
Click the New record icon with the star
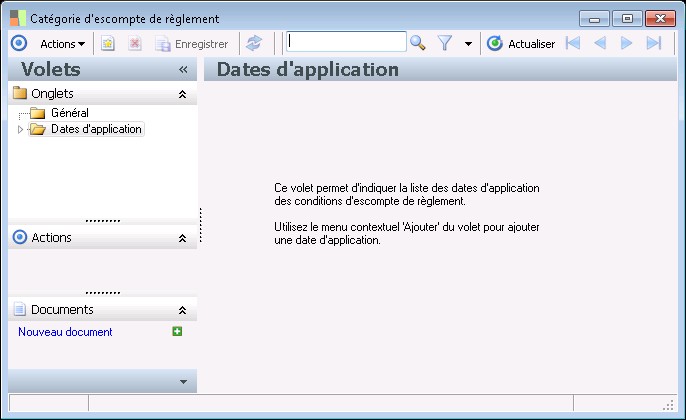click(x=108, y=43)
